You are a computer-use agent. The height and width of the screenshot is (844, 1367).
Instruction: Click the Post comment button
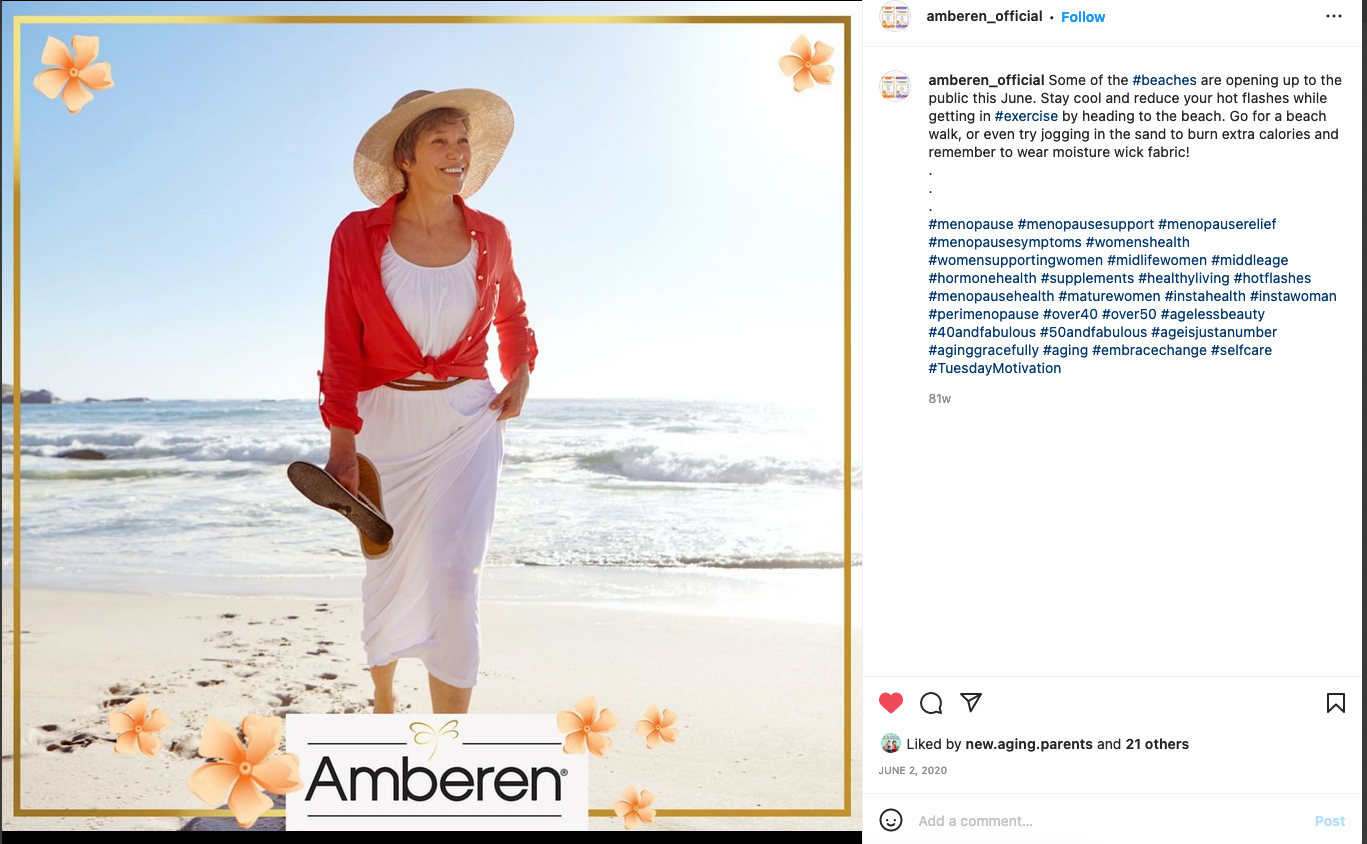[1330, 821]
